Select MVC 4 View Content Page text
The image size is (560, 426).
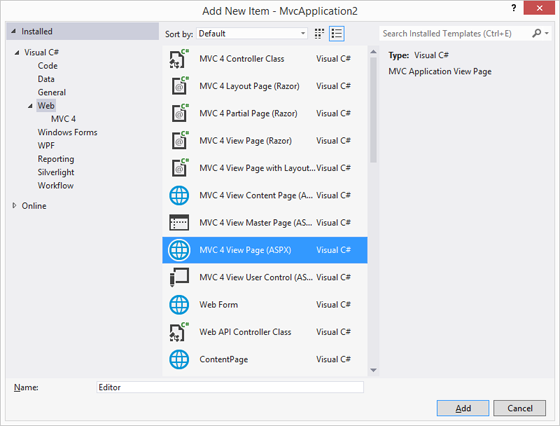tap(256, 195)
